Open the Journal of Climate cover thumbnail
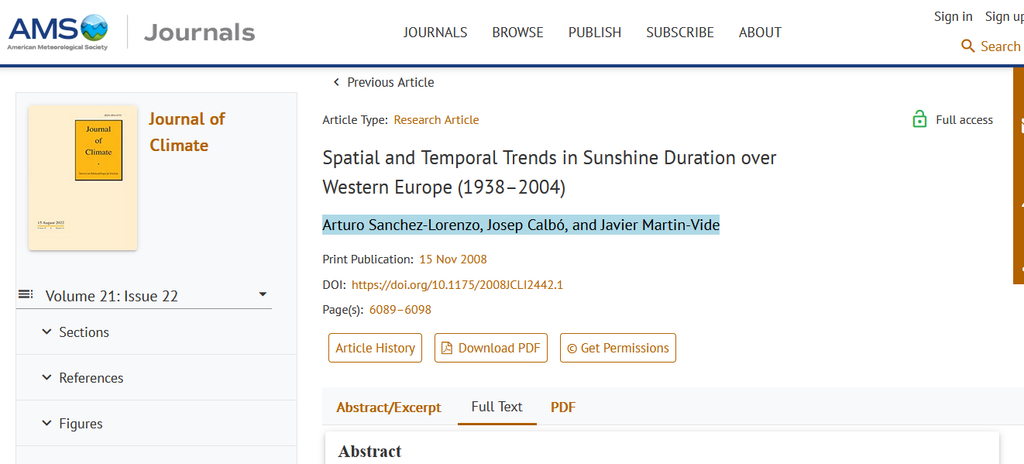1024x464 pixels. pyautogui.click(x=83, y=177)
